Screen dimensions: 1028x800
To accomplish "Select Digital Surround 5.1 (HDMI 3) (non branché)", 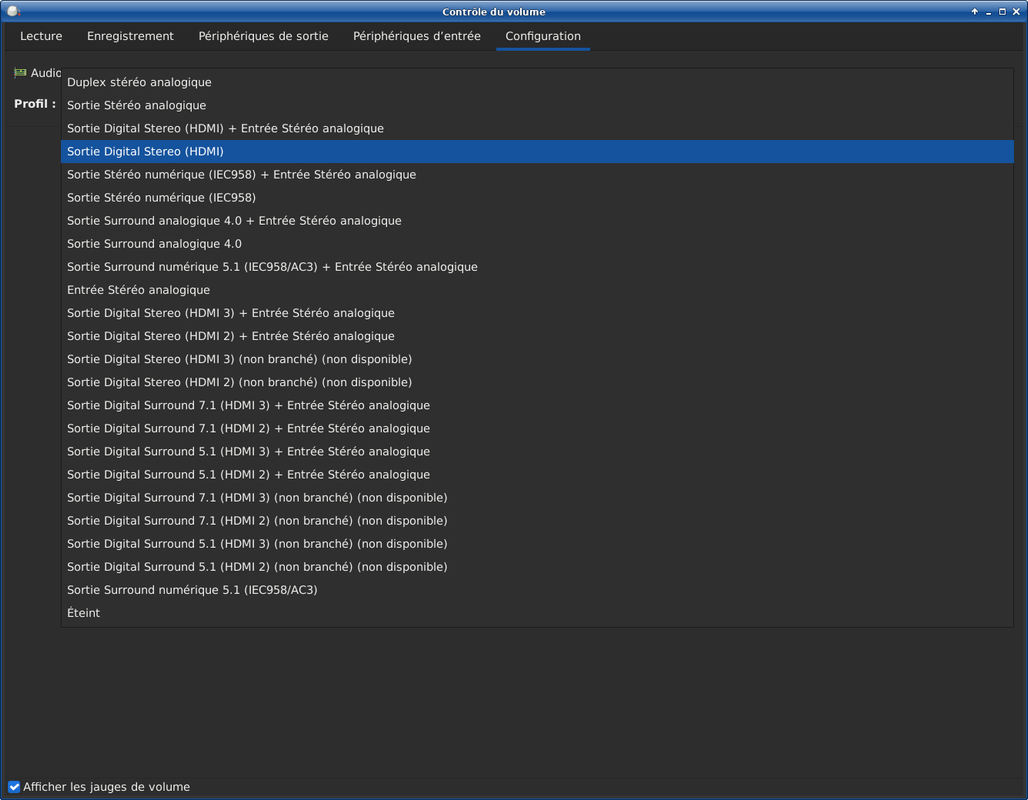I will pos(537,544).
